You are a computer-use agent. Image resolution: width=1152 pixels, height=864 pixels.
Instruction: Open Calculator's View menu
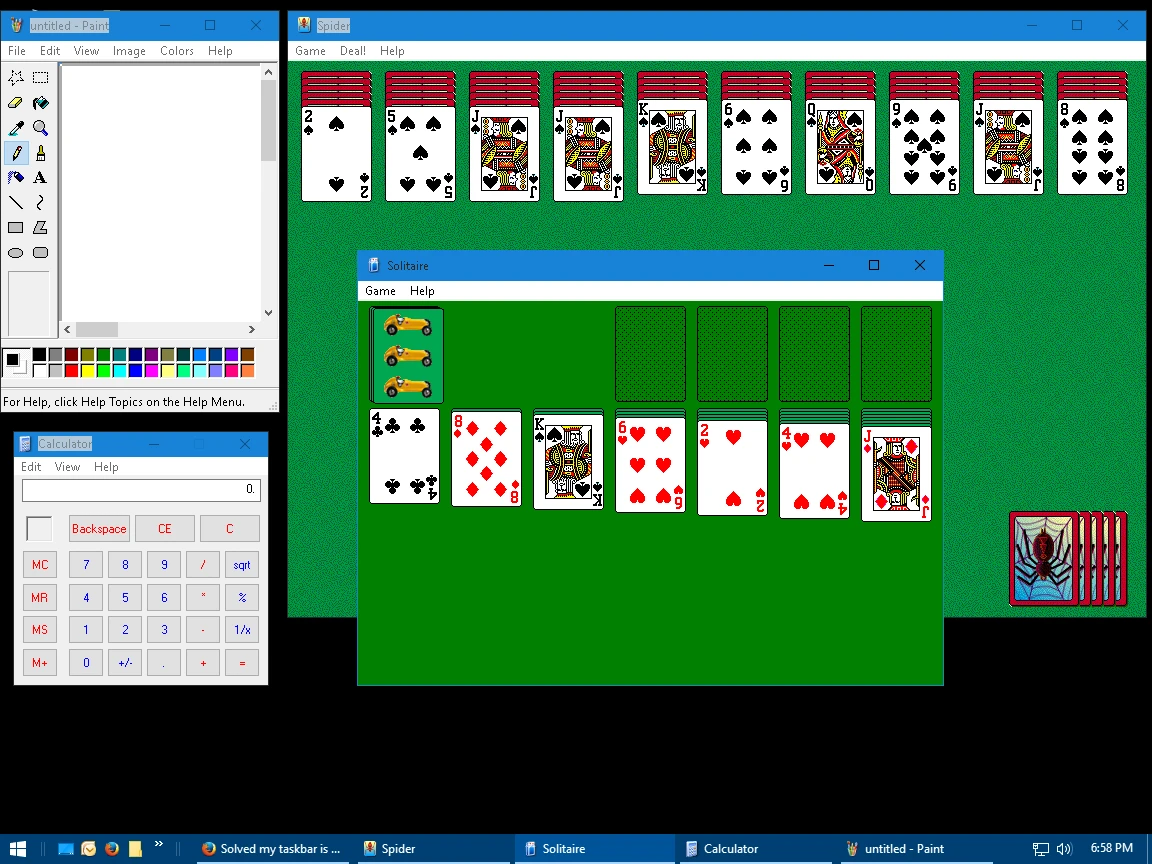[68, 467]
